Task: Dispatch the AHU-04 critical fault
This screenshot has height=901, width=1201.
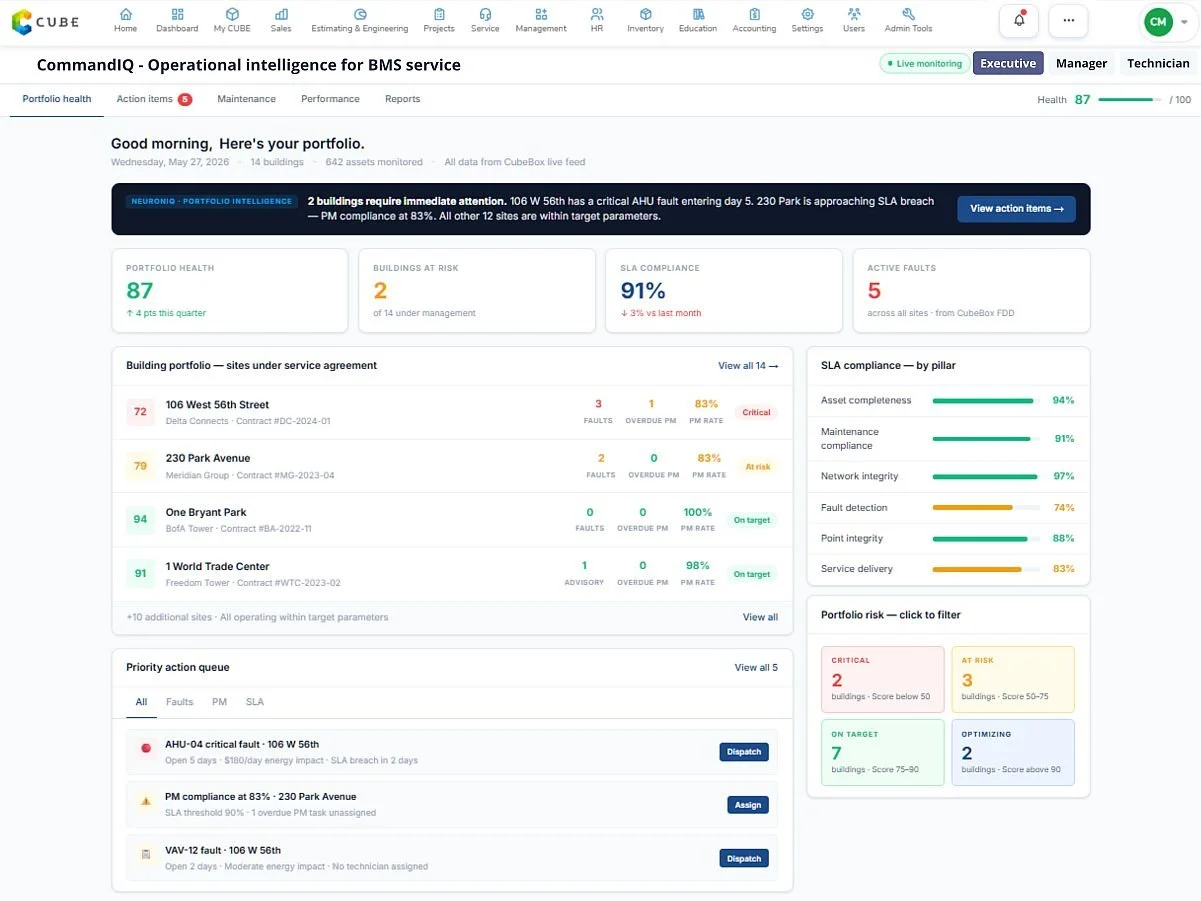Action: (744, 752)
